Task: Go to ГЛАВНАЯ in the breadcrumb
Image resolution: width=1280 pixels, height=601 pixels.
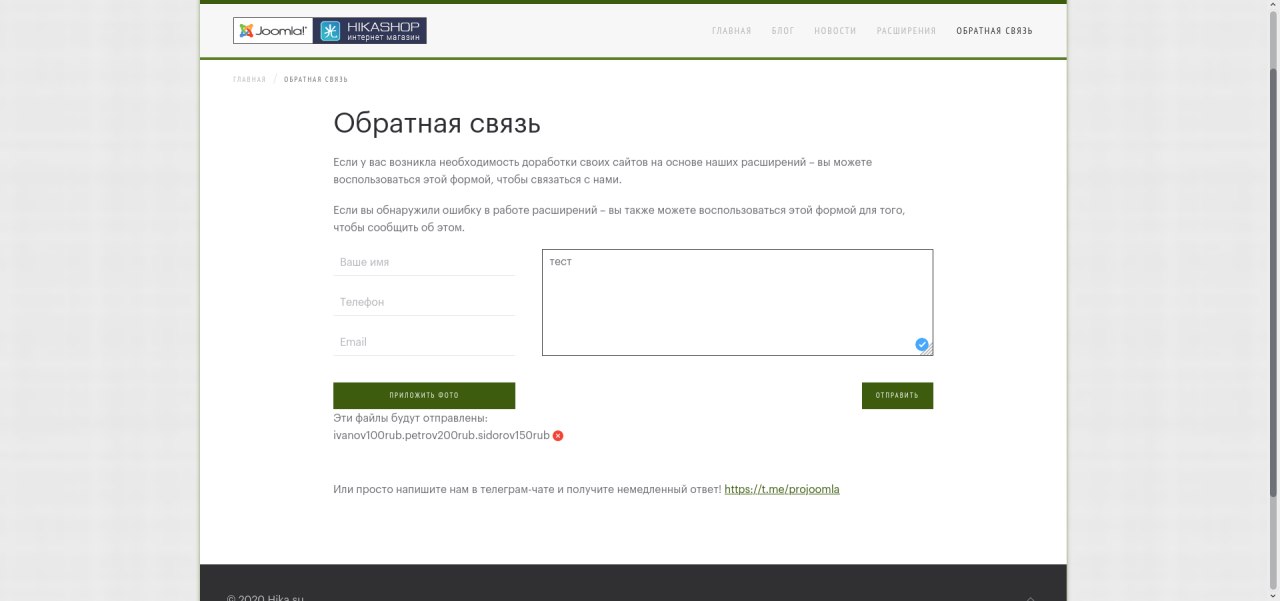Action: click(x=250, y=79)
